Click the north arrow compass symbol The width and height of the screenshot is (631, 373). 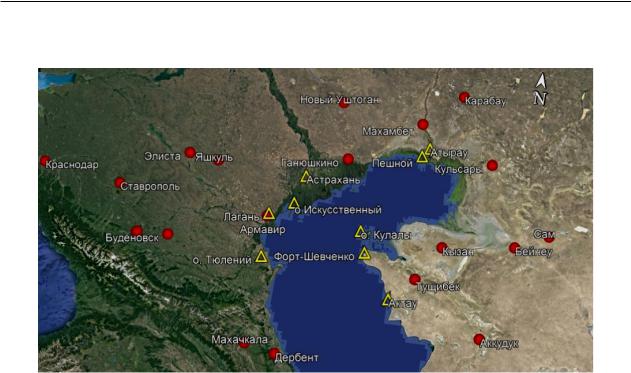point(541,89)
